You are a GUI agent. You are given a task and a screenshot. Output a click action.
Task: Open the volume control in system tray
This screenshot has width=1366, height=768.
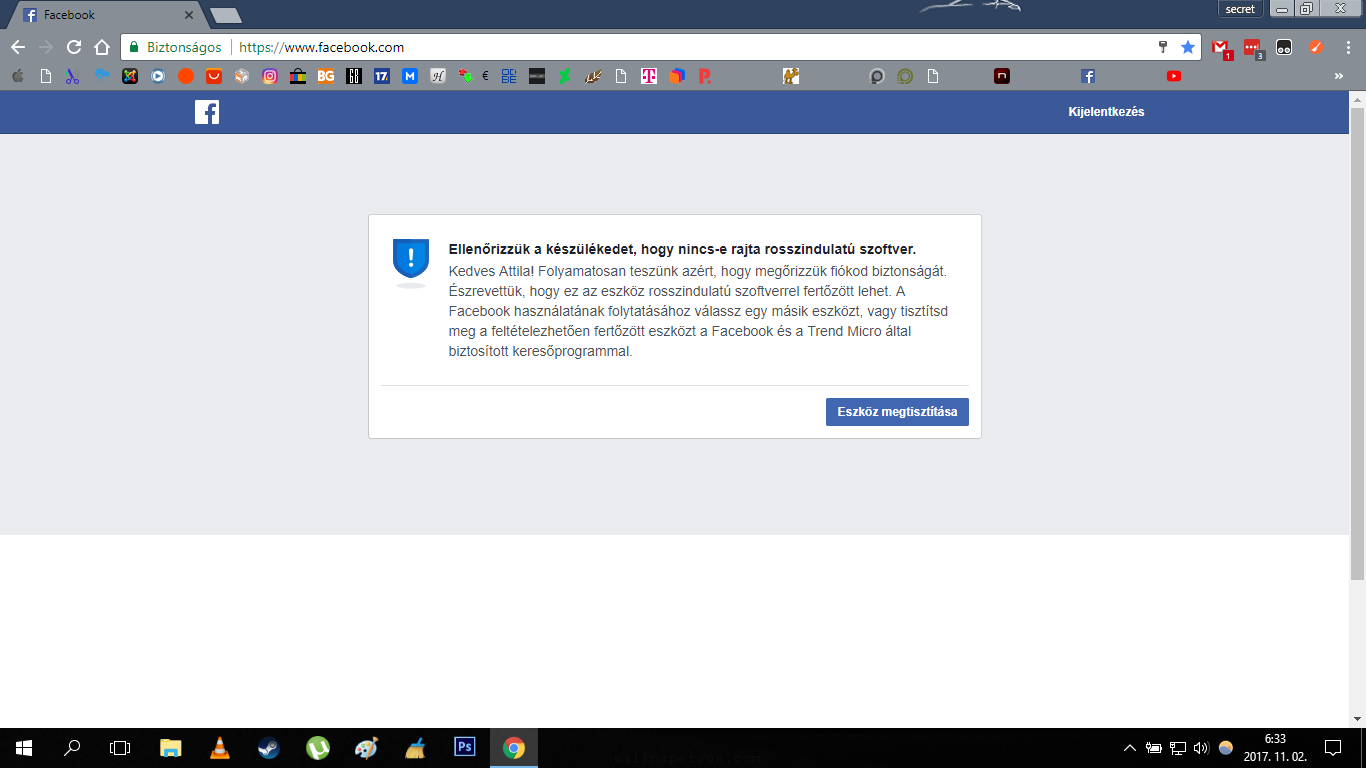tap(1201, 747)
